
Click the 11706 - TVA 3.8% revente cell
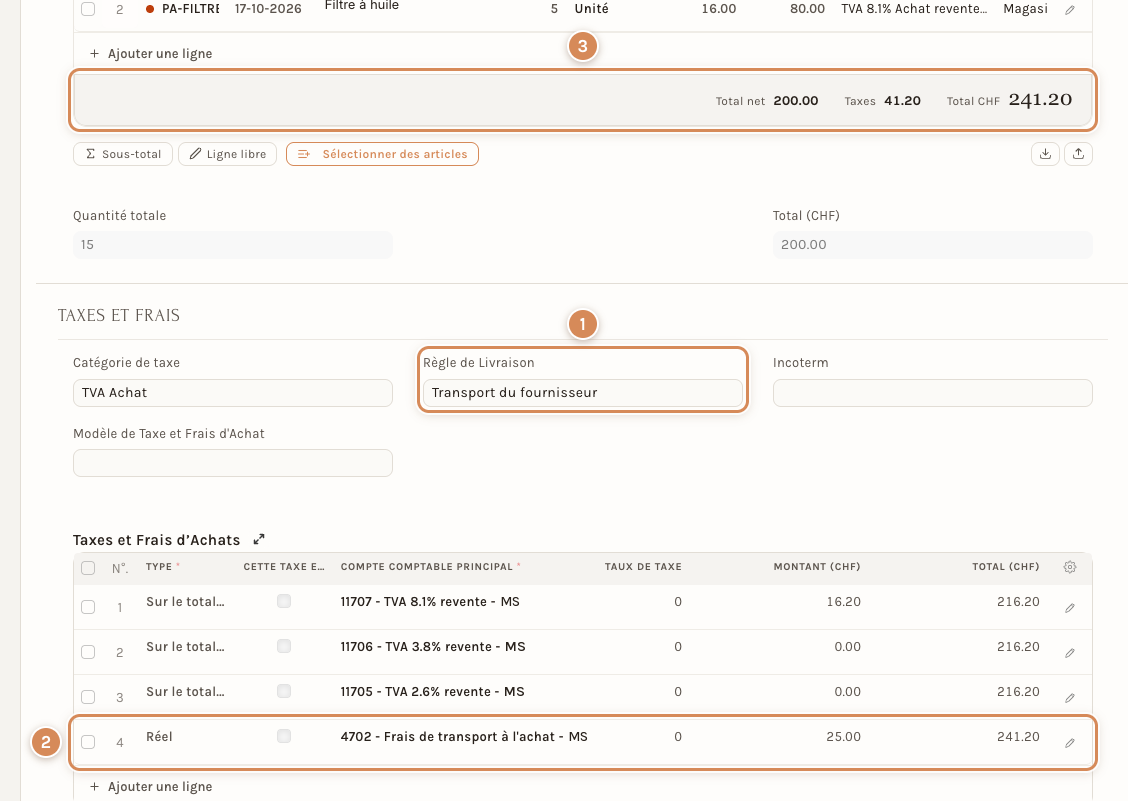(x=433, y=647)
